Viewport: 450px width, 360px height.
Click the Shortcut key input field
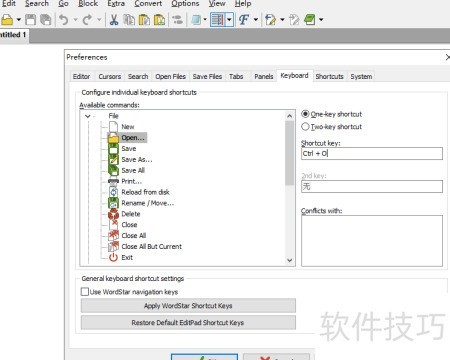[372, 154]
